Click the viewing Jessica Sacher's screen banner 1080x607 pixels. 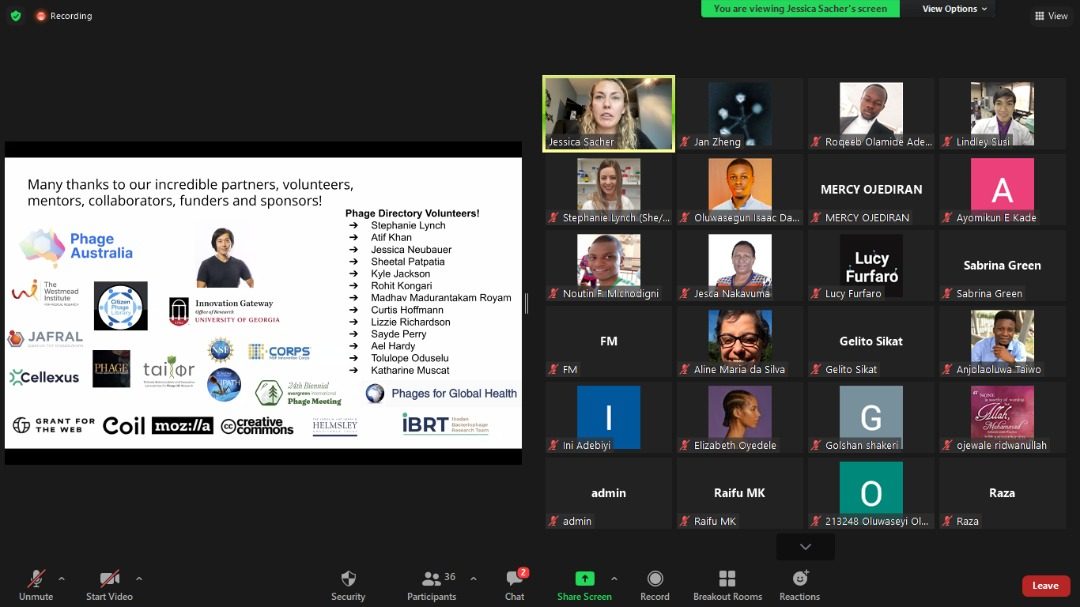point(800,9)
